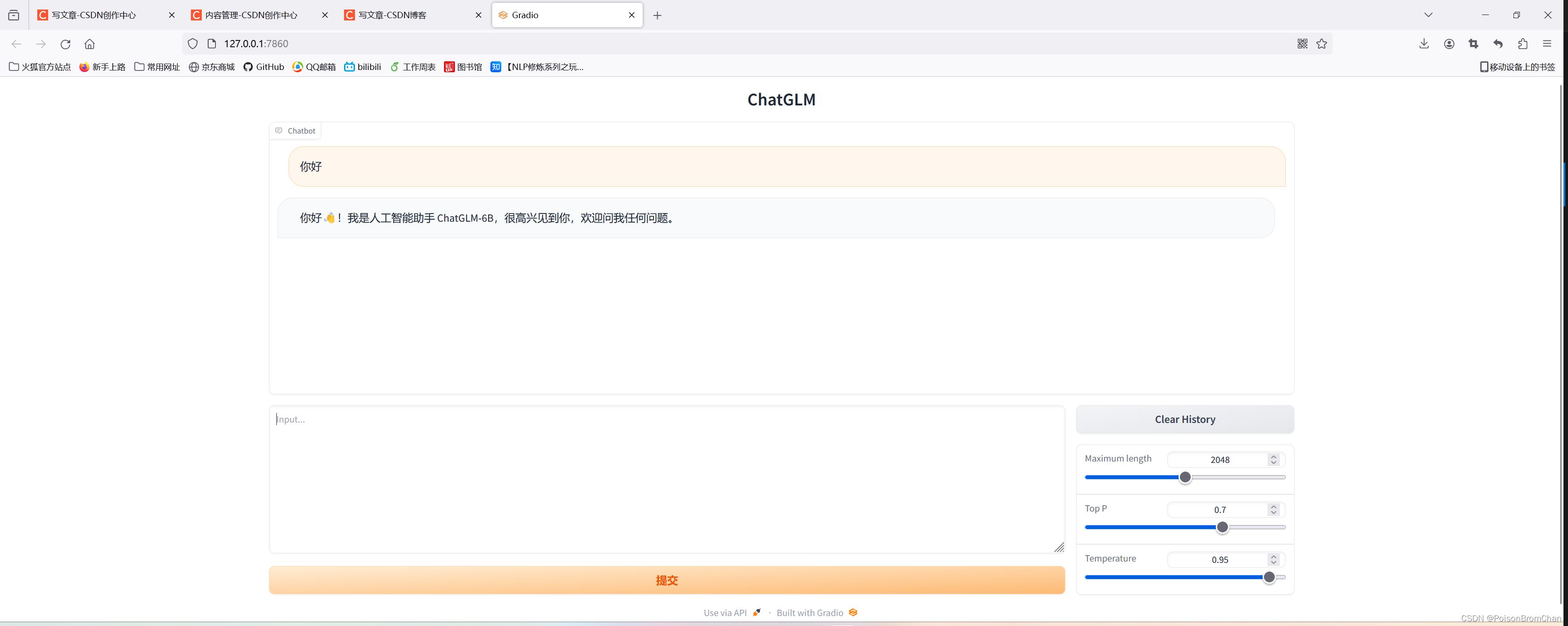Click the Top P value field 0.7
1568x626 pixels.
1220,510
